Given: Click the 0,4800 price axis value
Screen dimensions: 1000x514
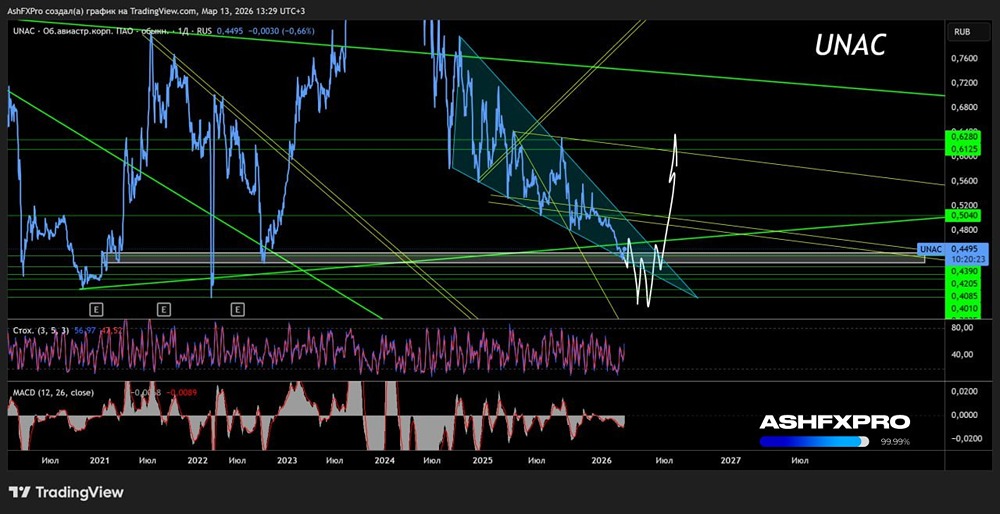Looking at the screenshot, I should point(963,230).
